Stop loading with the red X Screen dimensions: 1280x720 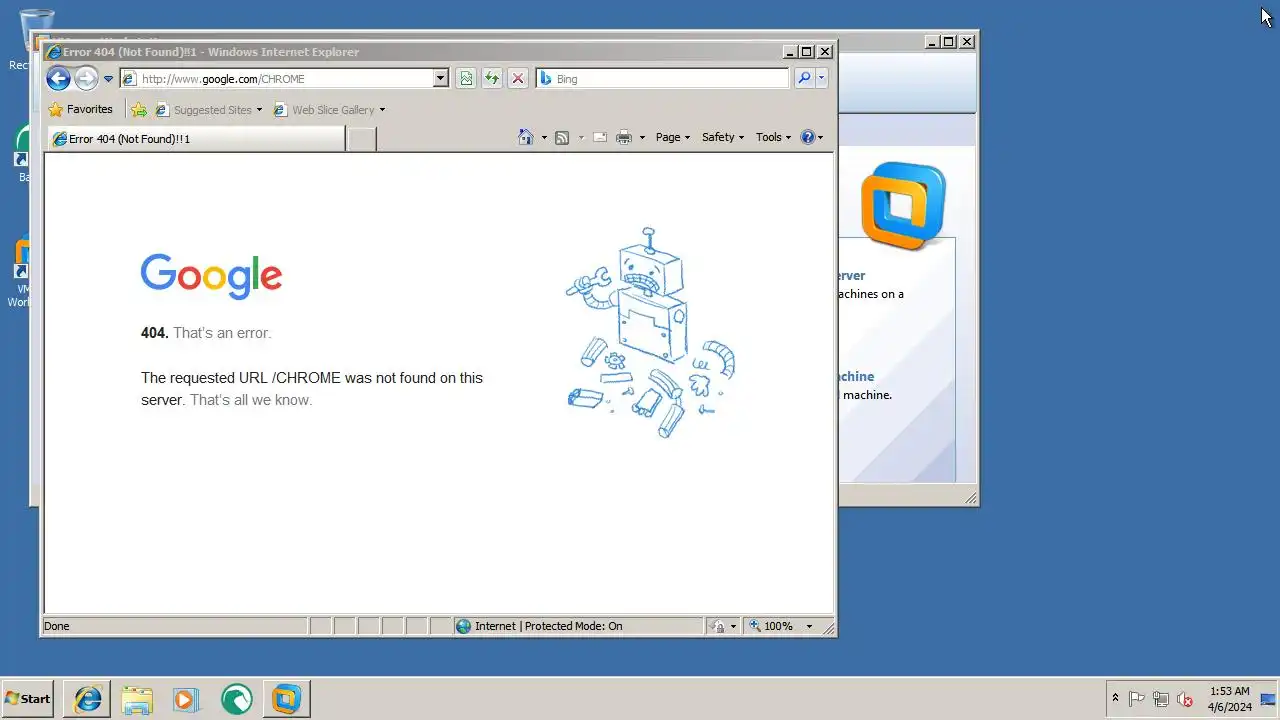pyautogui.click(x=518, y=78)
